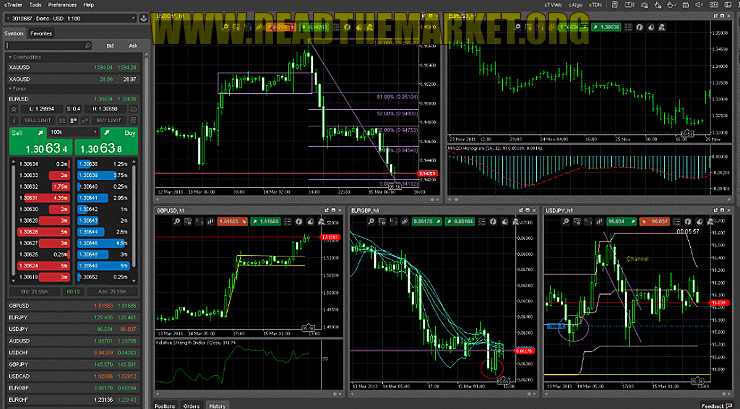Click the indicators f icon in GBPUSD chart

(x=298, y=221)
